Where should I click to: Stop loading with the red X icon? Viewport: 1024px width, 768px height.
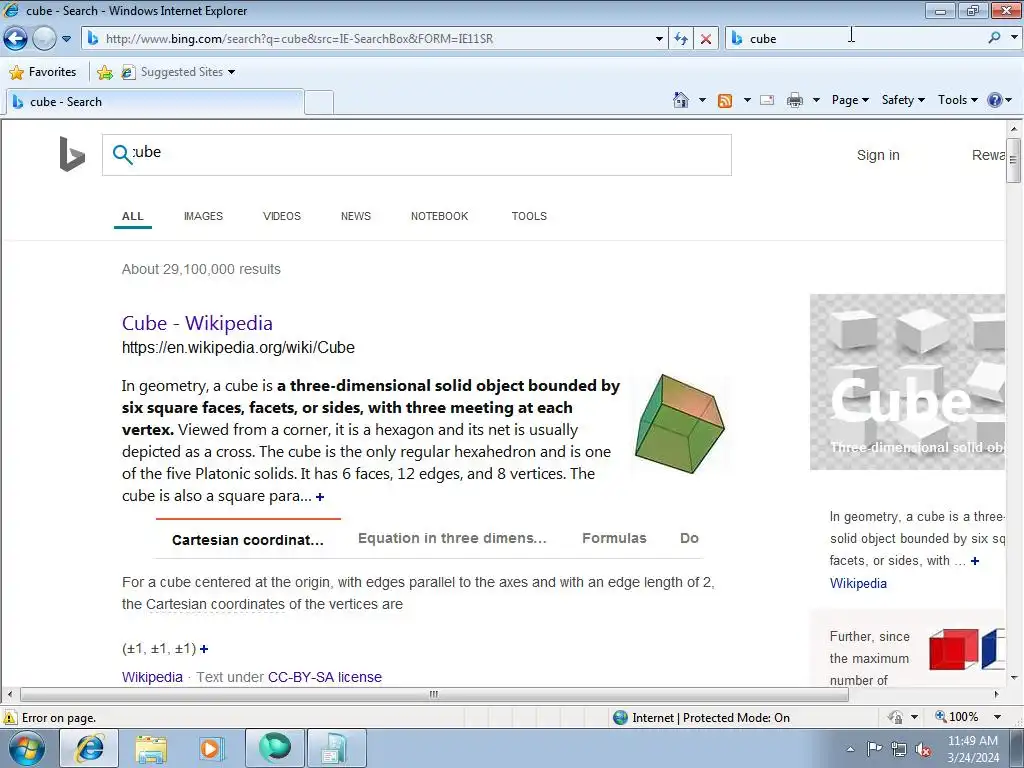pos(706,39)
